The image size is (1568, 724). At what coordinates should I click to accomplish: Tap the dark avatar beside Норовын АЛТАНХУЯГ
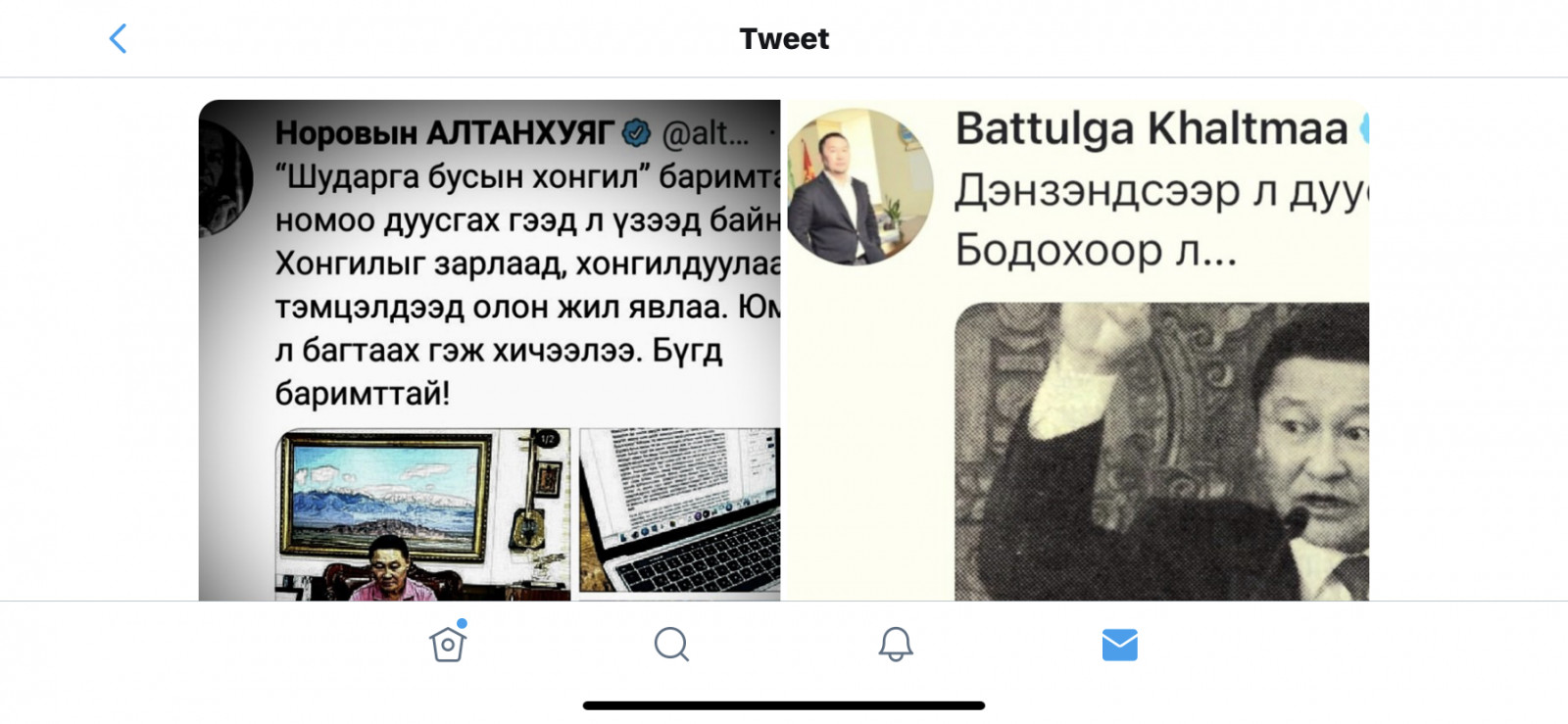pos(225,178)
